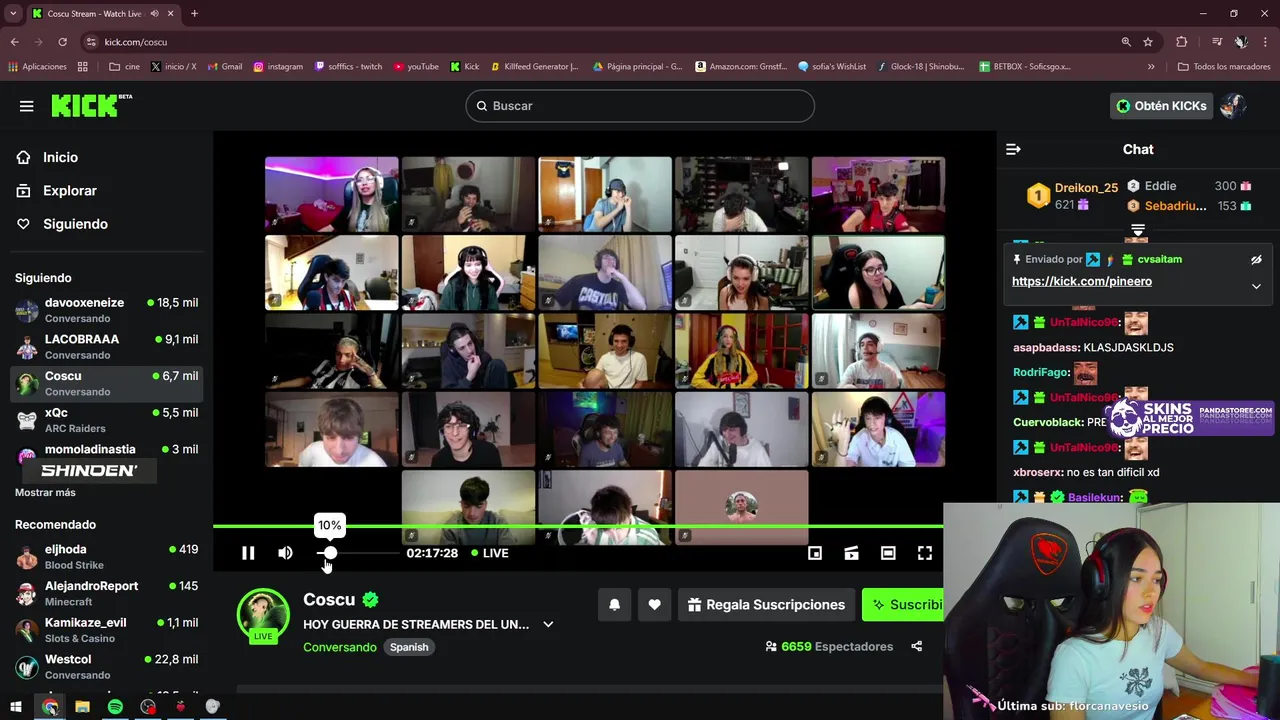Click Sebadriu... in gift leaderboard

1175,206
